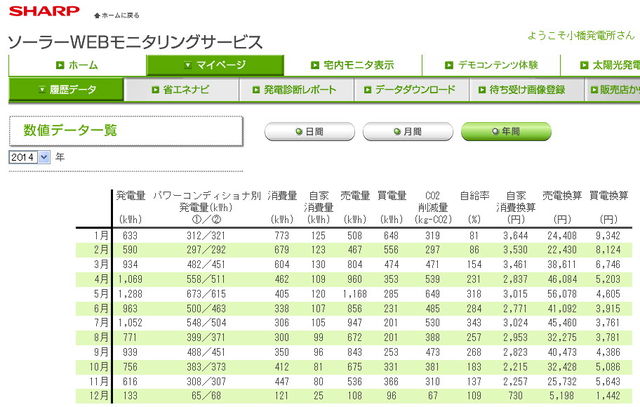Click the 12月 row label
This screenshot has width=640, height=407.
[98, 396]
